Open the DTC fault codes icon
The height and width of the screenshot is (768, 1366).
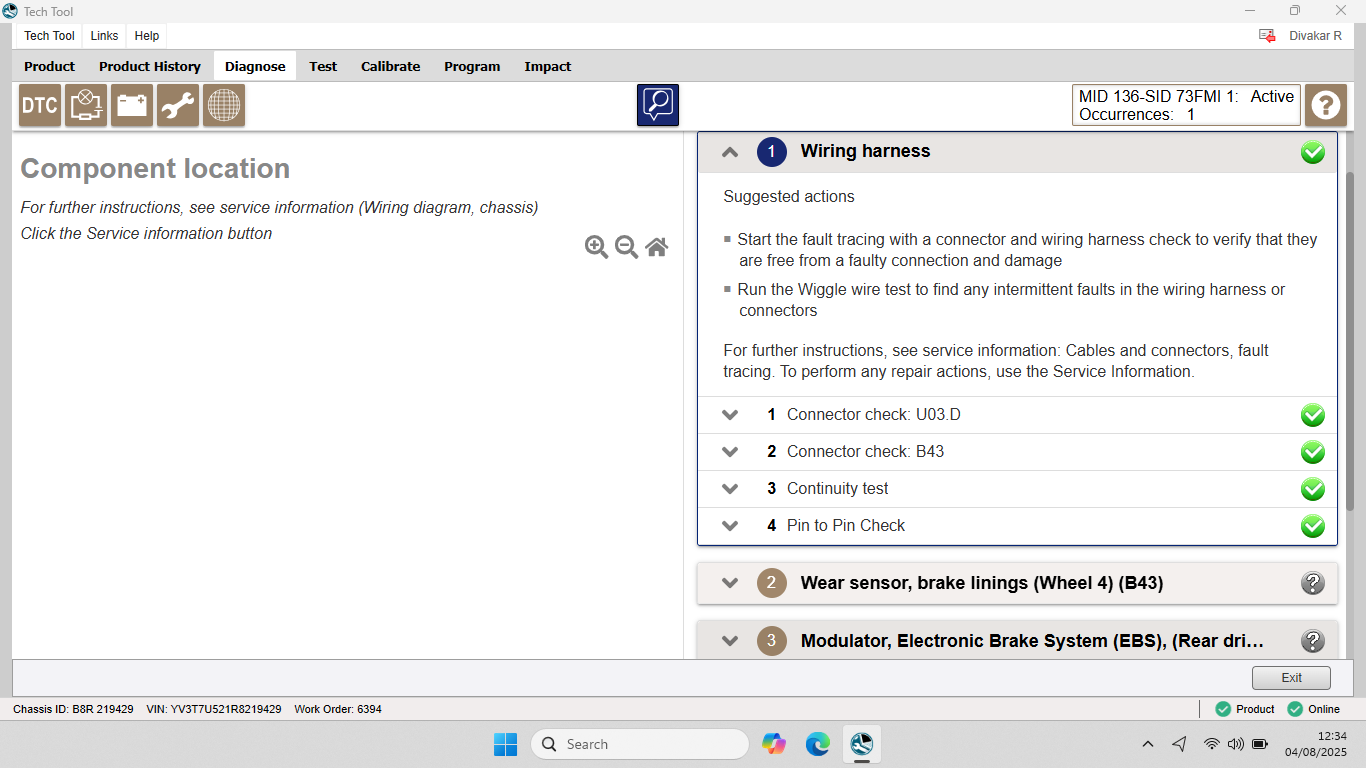[x=40, y=105]
